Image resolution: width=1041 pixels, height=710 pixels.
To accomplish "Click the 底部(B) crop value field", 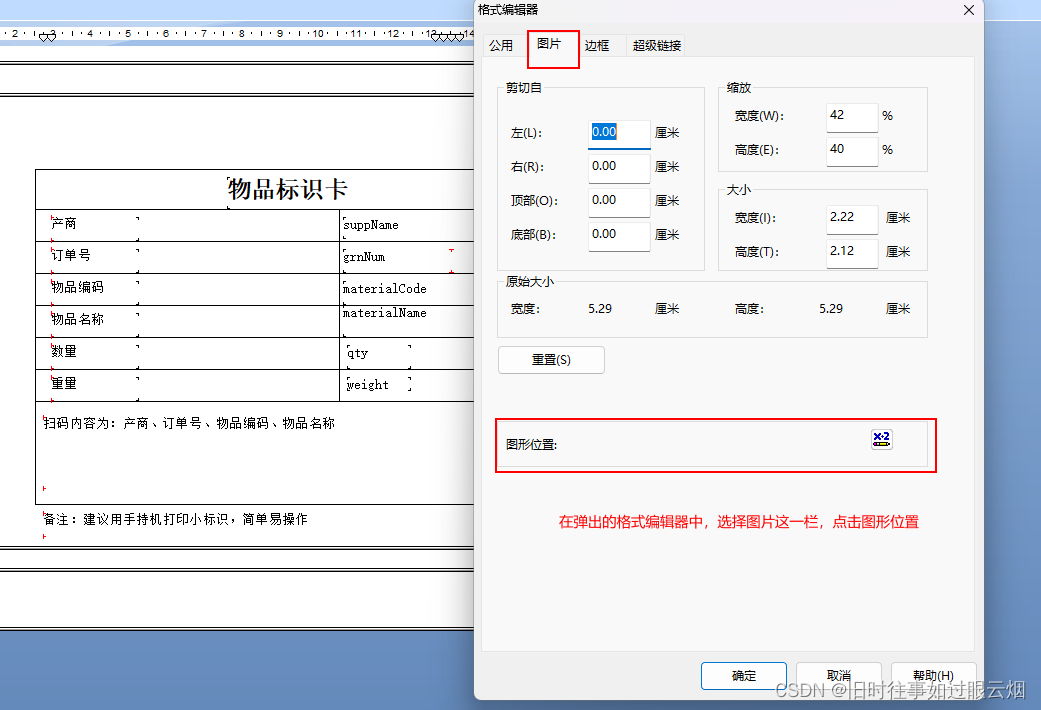I will (618, 235).
